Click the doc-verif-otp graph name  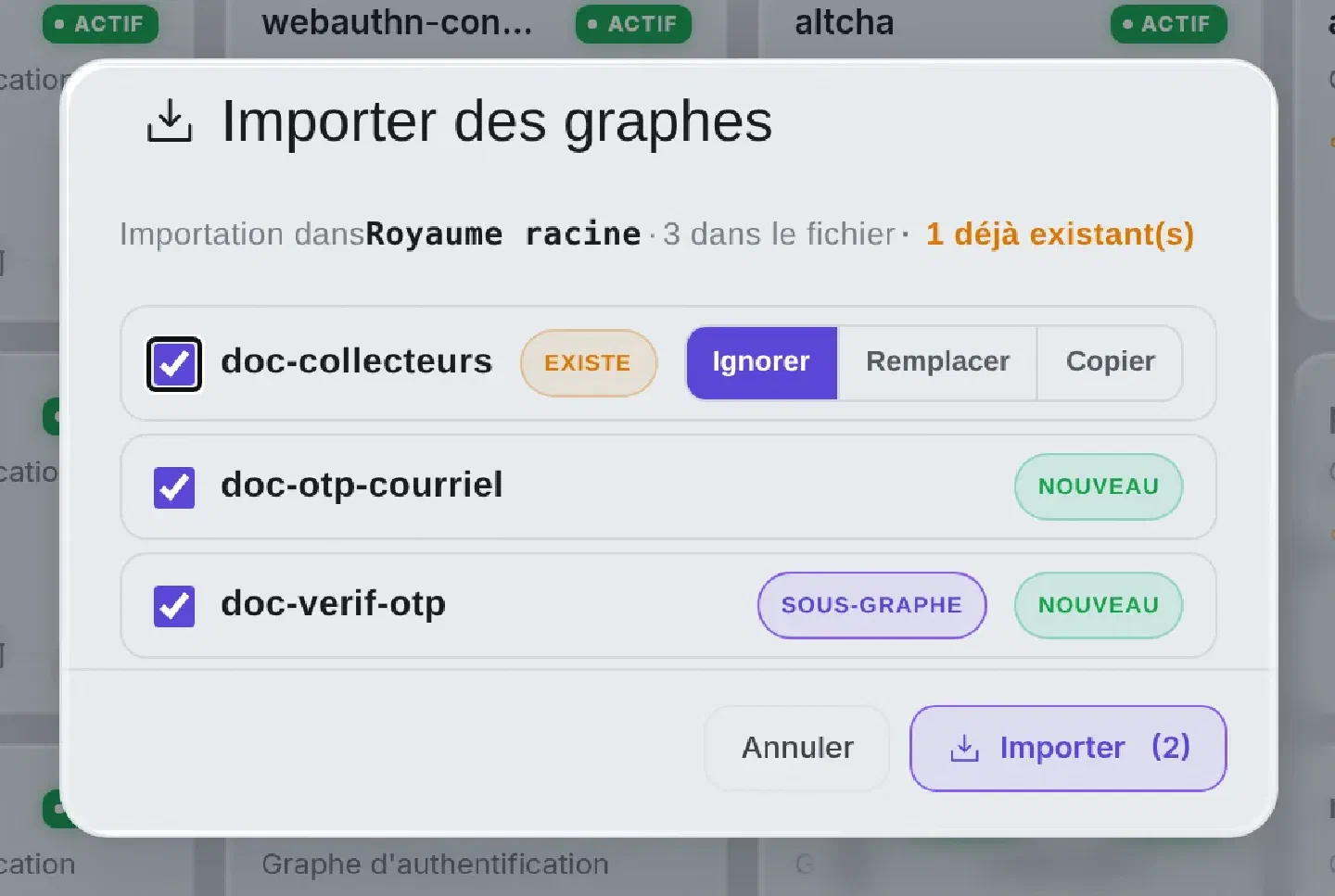333,603
